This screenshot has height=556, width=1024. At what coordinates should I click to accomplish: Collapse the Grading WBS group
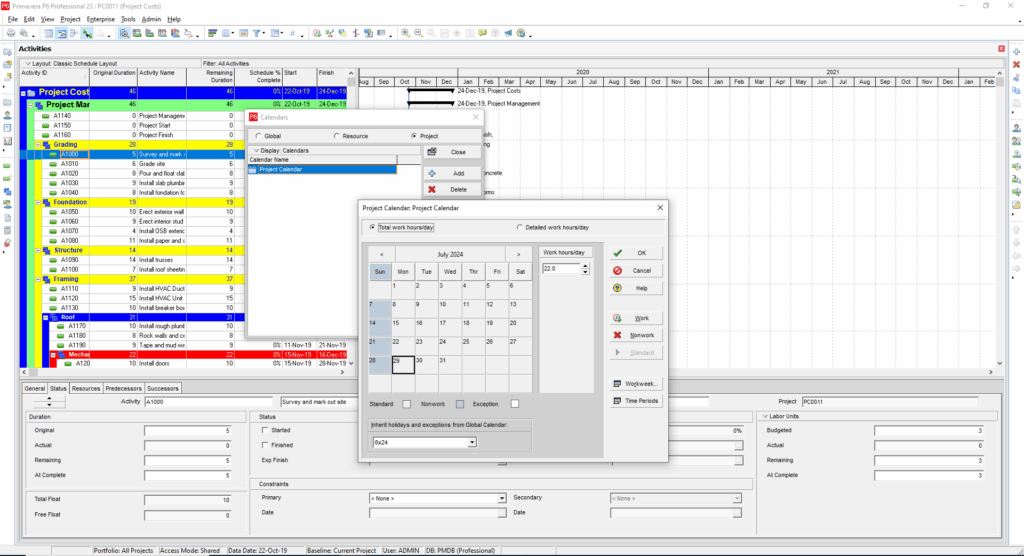[x=39, y=145]
